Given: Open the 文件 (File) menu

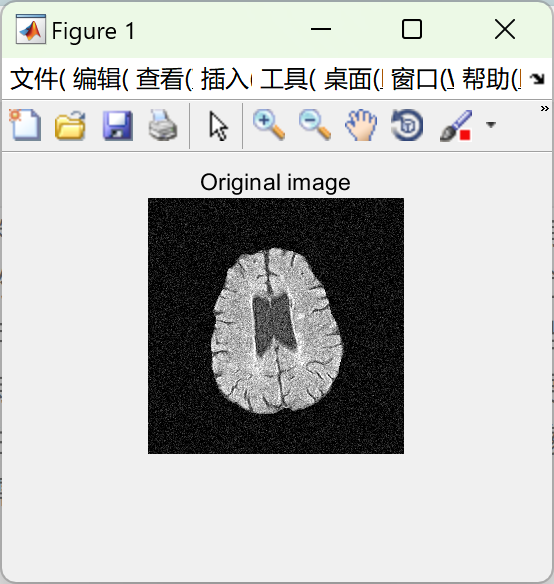Looking at the screenshot, I should (x=38, y=79).
